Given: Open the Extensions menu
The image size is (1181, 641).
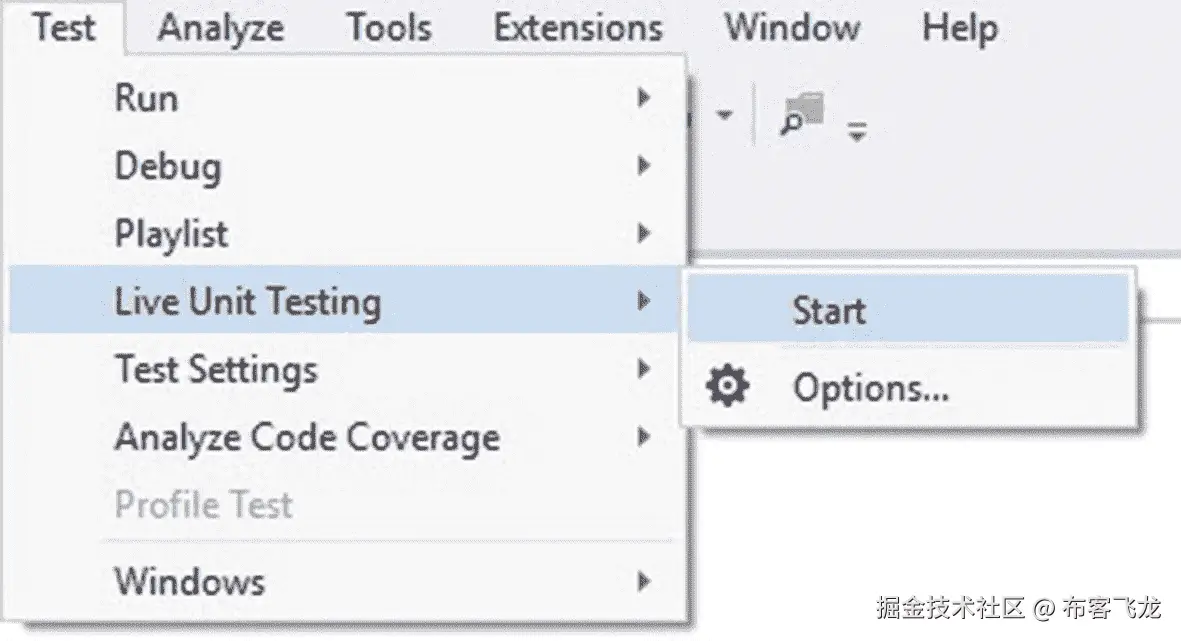Looking at the screenshot, I should pyautogui.click(x=578, y=27).
